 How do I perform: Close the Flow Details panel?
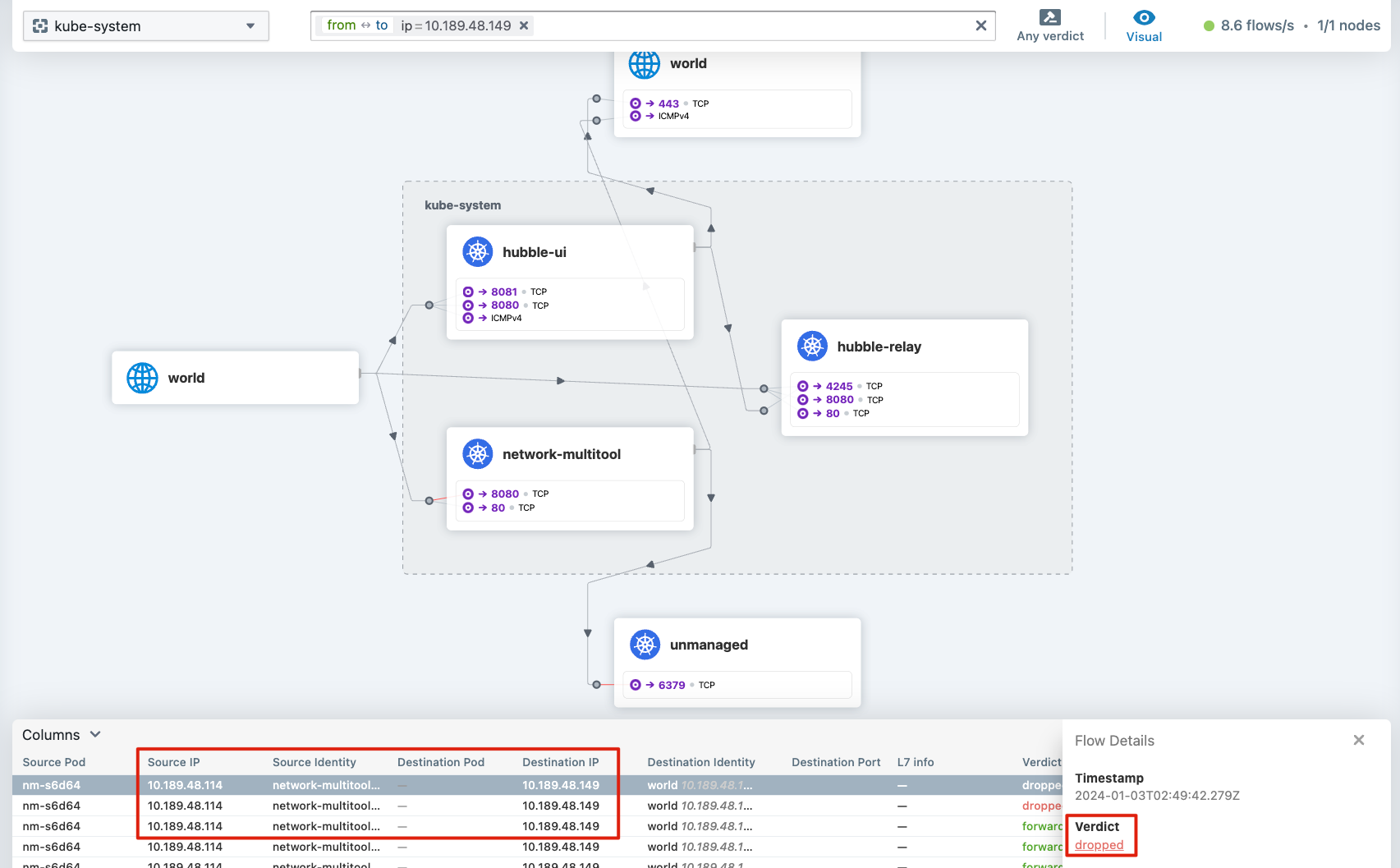tap(1359, 740)
